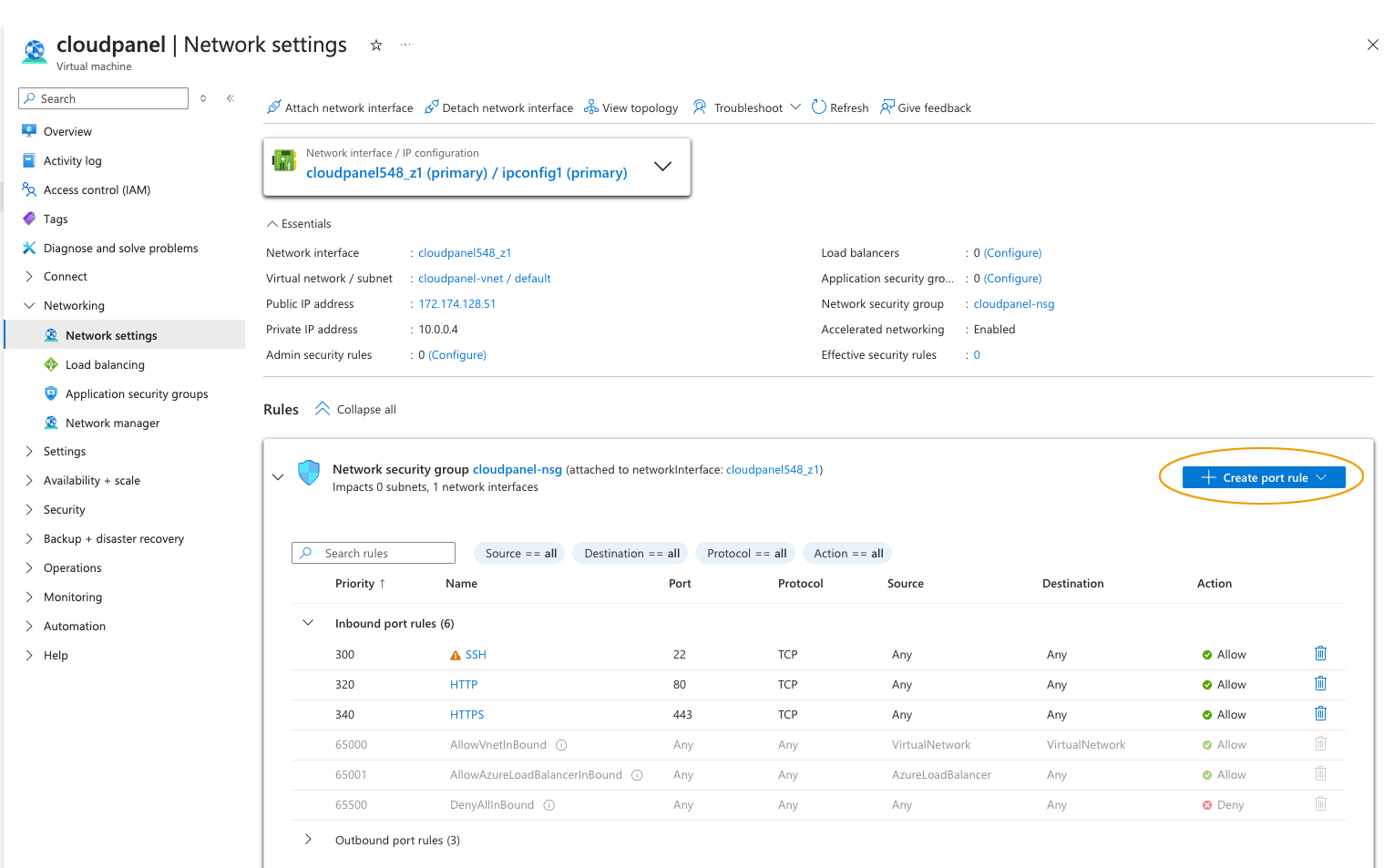Click the trash icon for HTTPS rule
Viewport: 1384px width, 868px height.
[1320, 713]
